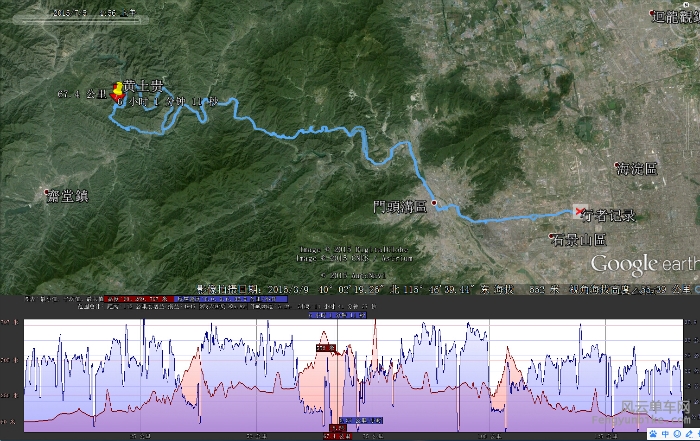Click the time slider bar at top left
The image size is (700, 441).
pyautogui.click(x=80, y=16)
